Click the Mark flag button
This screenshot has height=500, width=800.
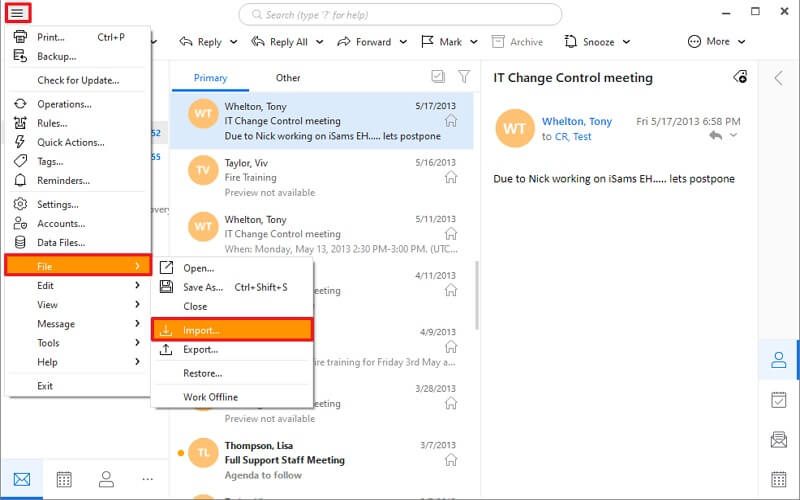pyautogui.click(x=441, y=42)
